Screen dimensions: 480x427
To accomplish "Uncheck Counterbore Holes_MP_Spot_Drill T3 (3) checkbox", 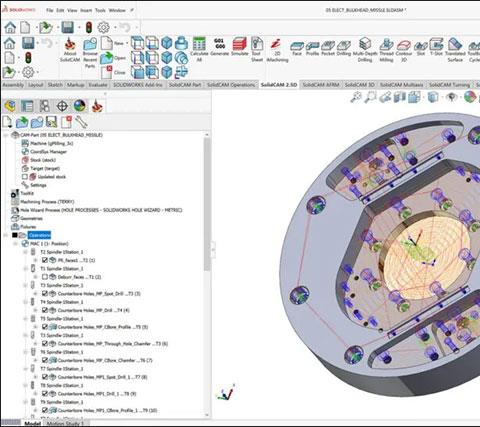I will point(45,293).
